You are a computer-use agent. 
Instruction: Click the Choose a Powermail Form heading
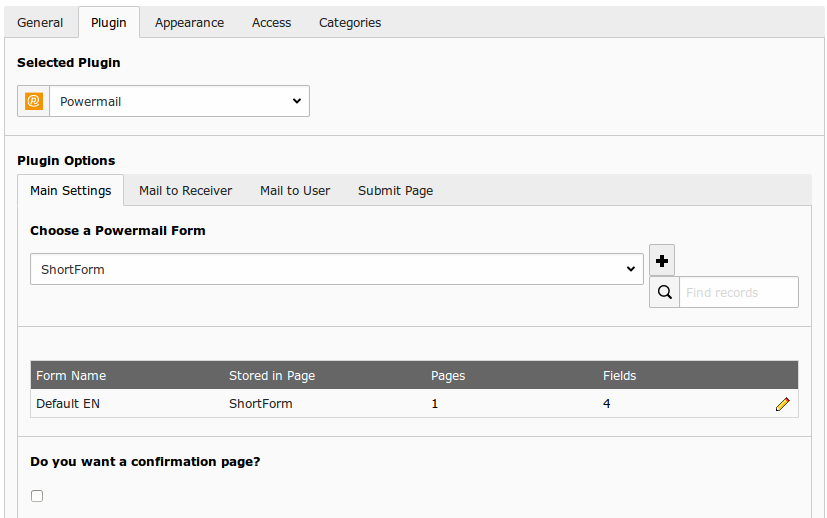pos(118,231)
